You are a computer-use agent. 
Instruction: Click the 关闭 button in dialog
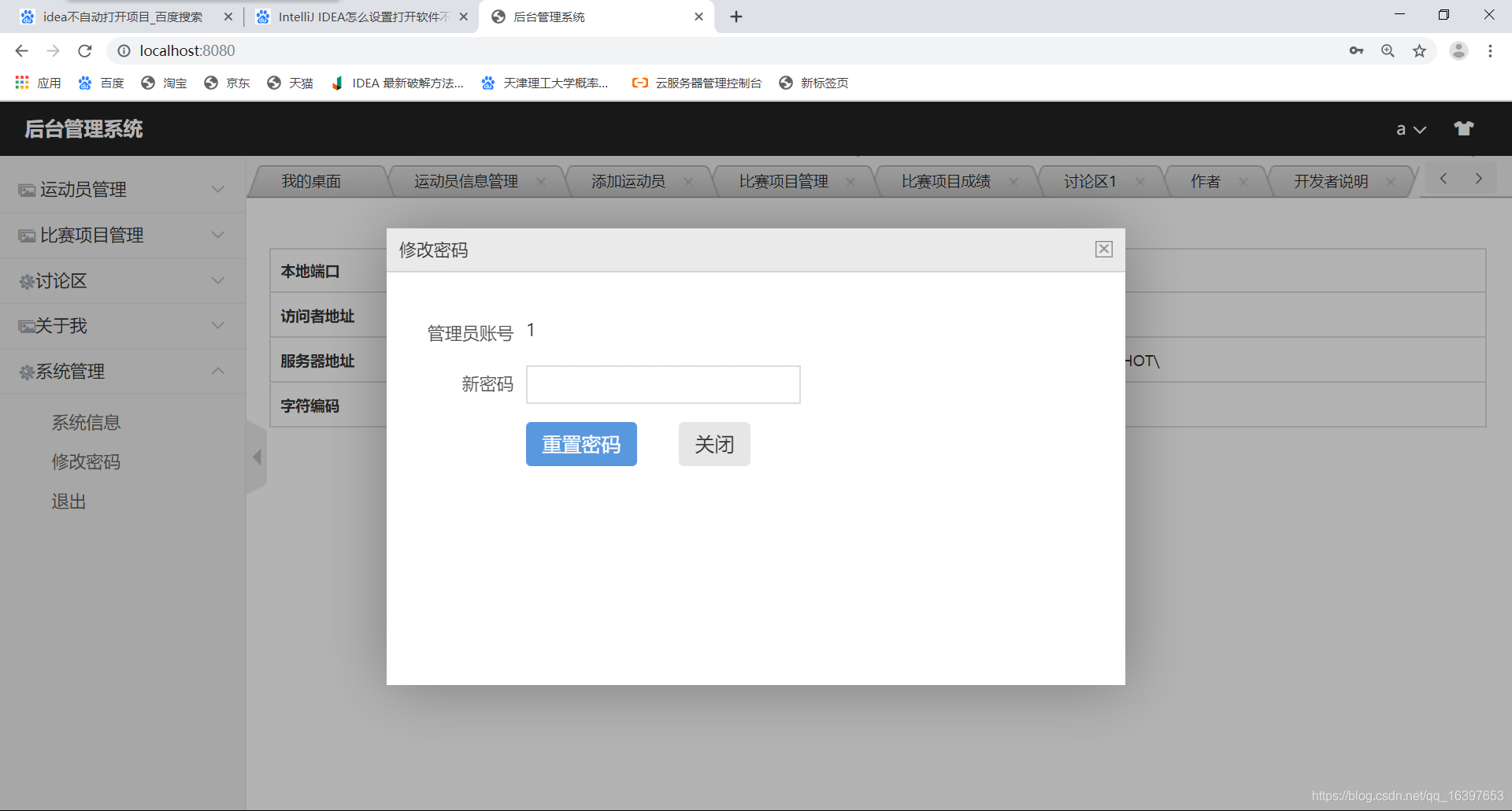point(714,444)
